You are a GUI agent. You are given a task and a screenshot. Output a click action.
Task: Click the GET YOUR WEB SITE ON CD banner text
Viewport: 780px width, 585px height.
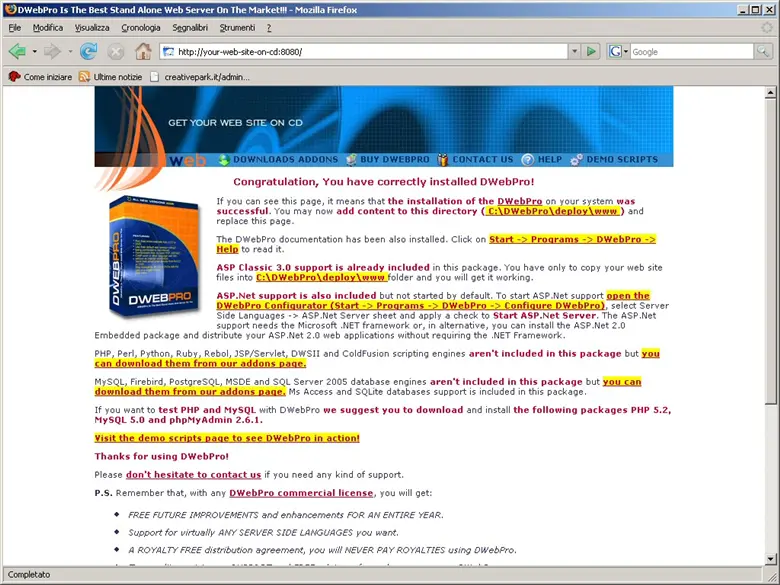click(x=235, y=122)
